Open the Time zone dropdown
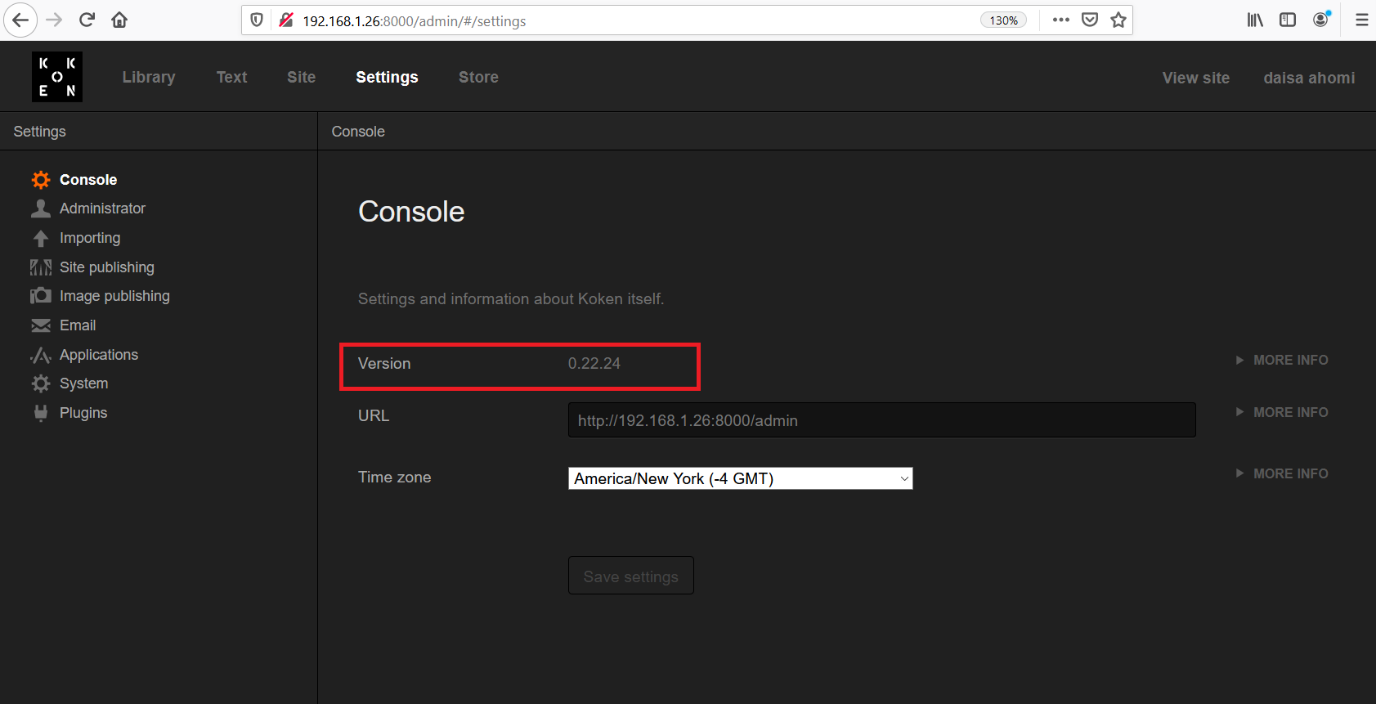Viewport: 1376px width, 704px height. click(x=740, y=479)
